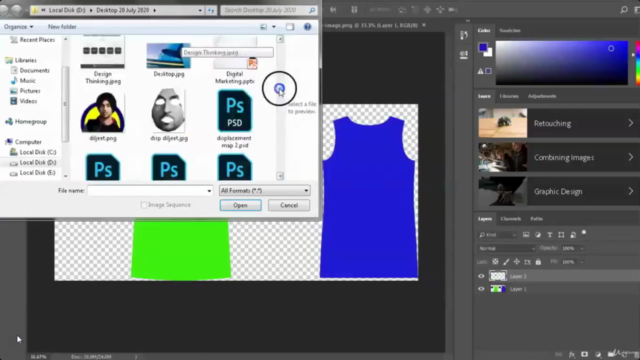
Task: Click the 3D pan camera icon in options bar
Action: (x=427, y=9)
